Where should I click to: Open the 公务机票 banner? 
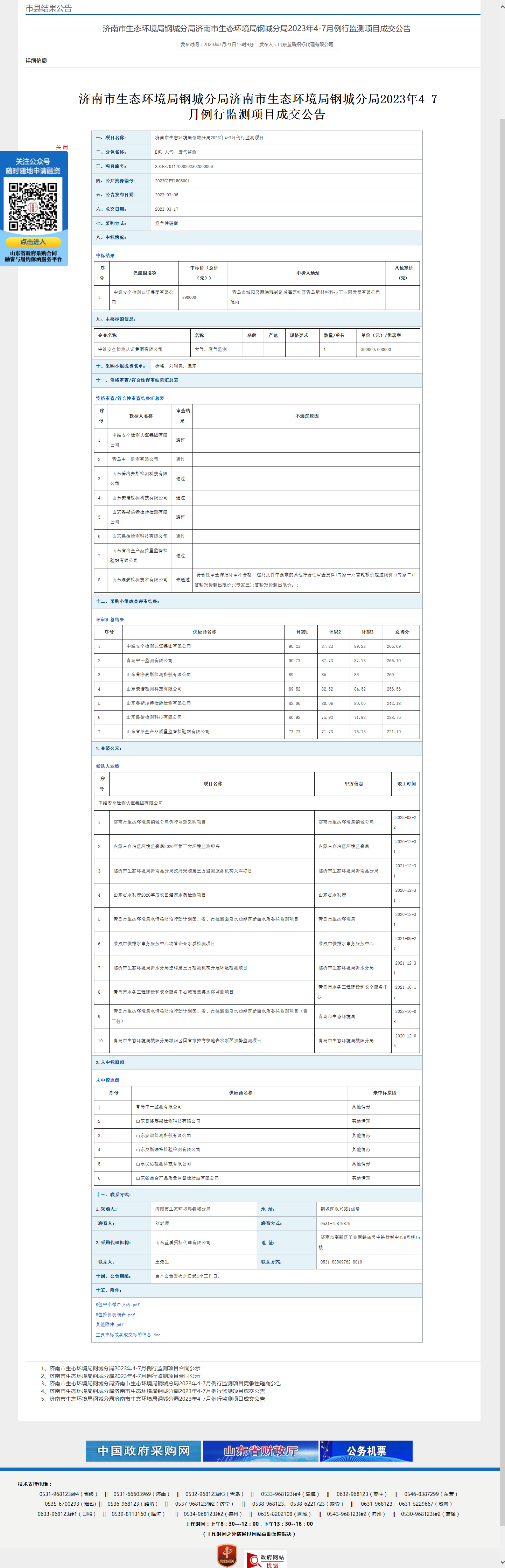point(366,1450)
